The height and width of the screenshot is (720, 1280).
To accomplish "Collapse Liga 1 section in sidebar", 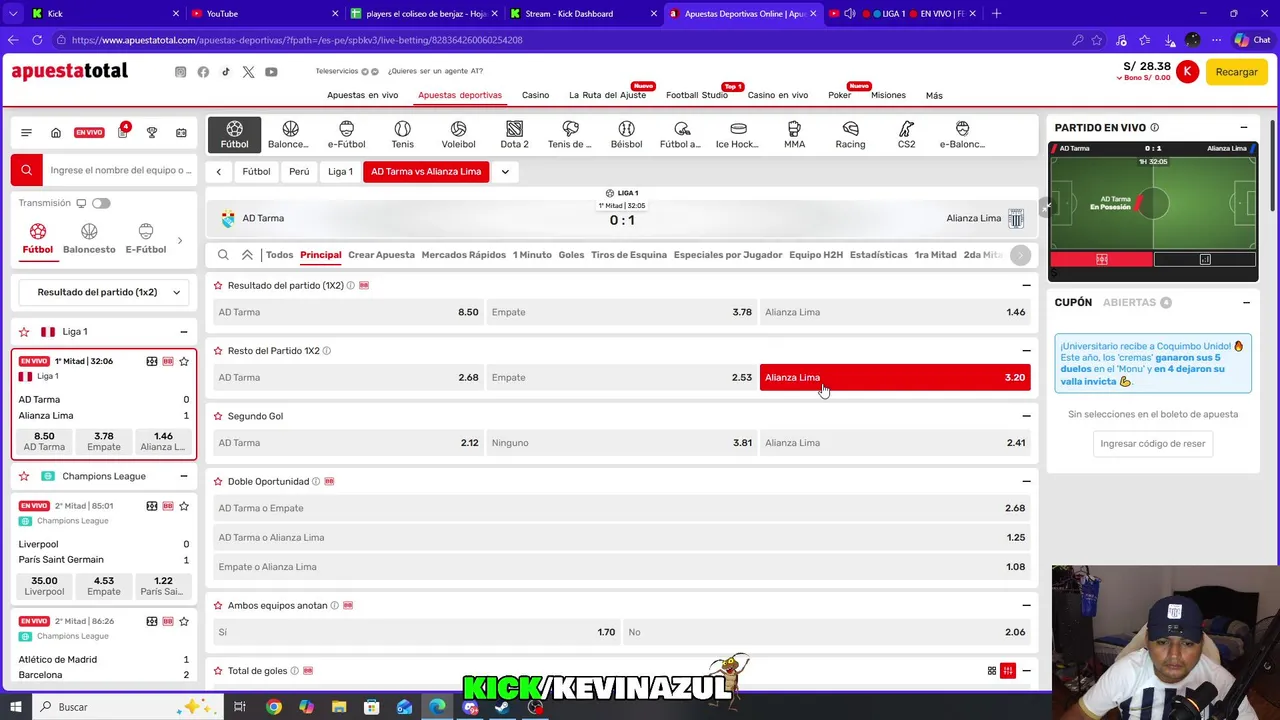I will click(x=184, y=331).
